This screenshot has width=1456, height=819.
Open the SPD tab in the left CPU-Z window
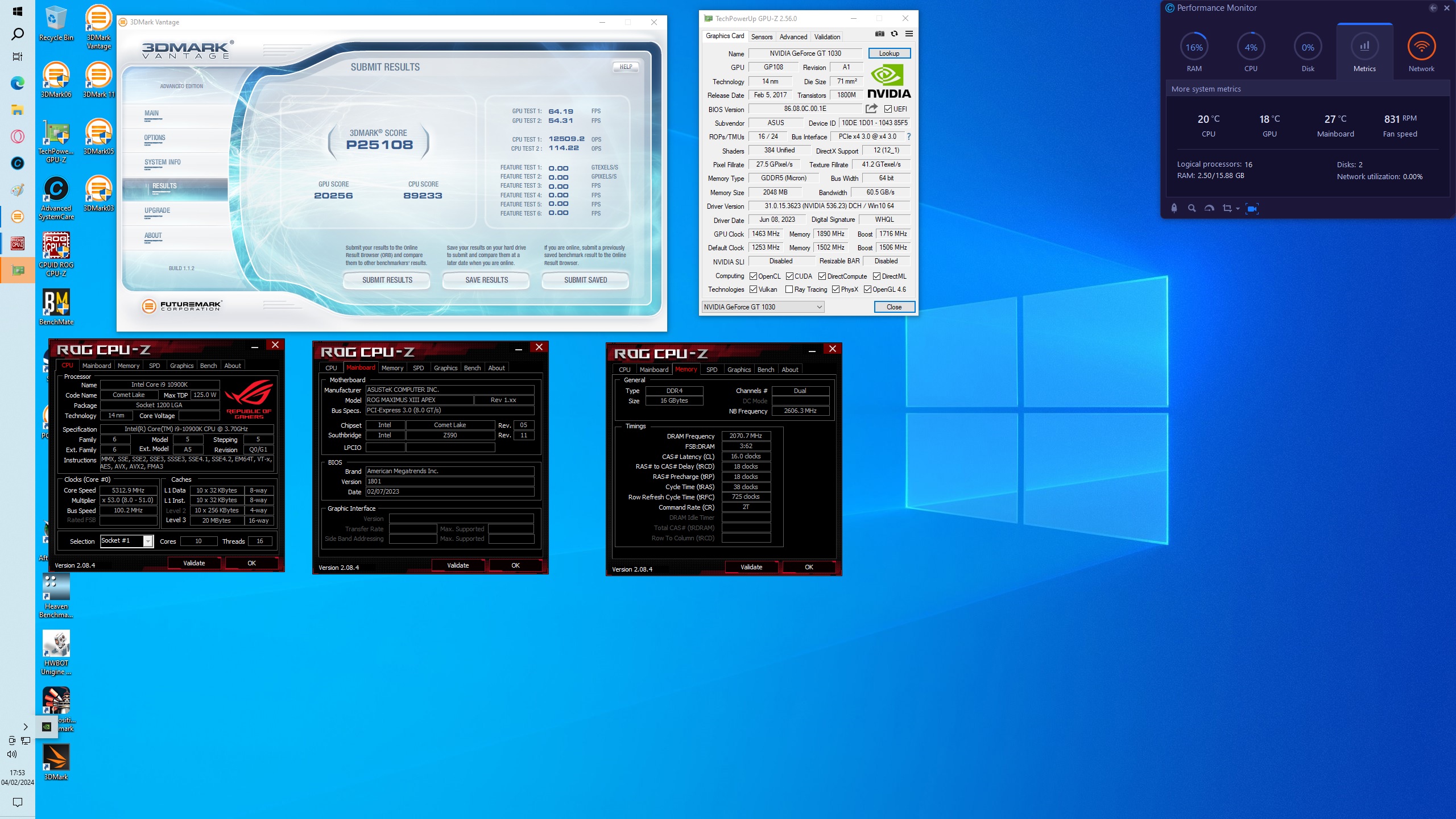click(154, 366)
